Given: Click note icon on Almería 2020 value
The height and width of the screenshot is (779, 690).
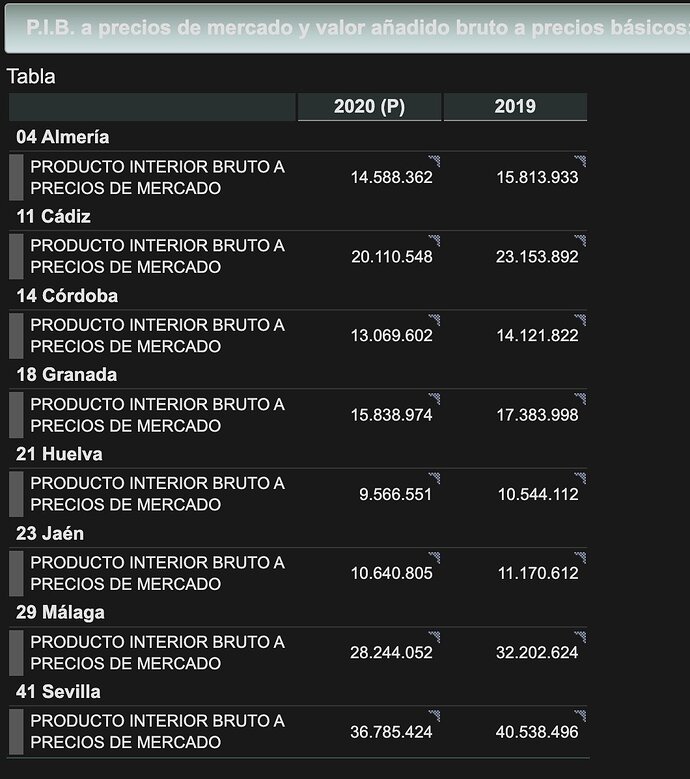Looking at the screenshot, I should [434, 160].
